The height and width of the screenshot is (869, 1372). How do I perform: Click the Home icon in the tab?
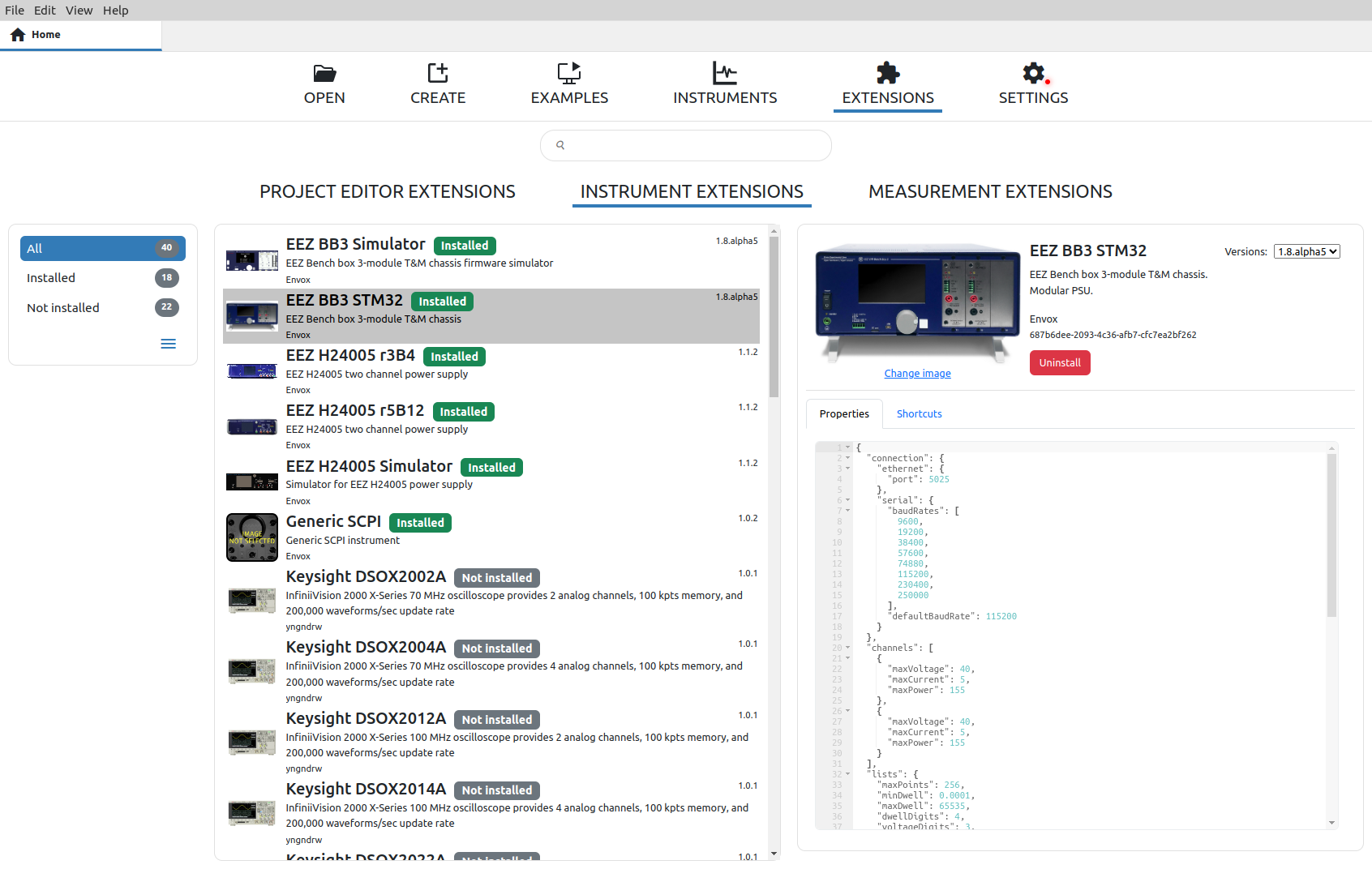18,35
